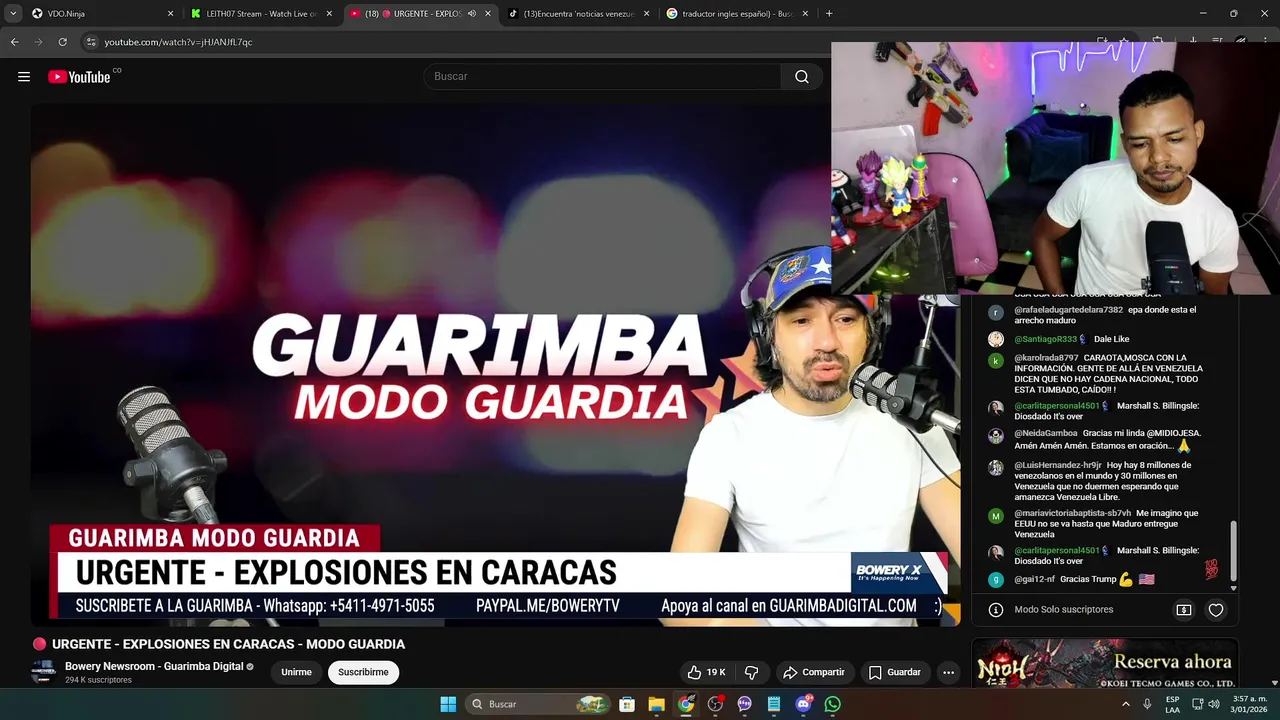Open the Super Chat dollar icon in chat

(x=1183, y=610)
